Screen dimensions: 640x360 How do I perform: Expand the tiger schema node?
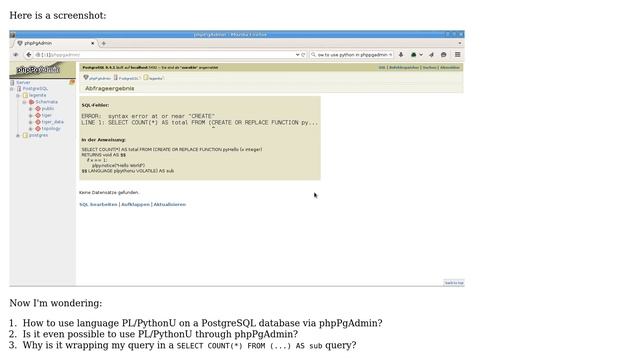(x=31, y=115)
